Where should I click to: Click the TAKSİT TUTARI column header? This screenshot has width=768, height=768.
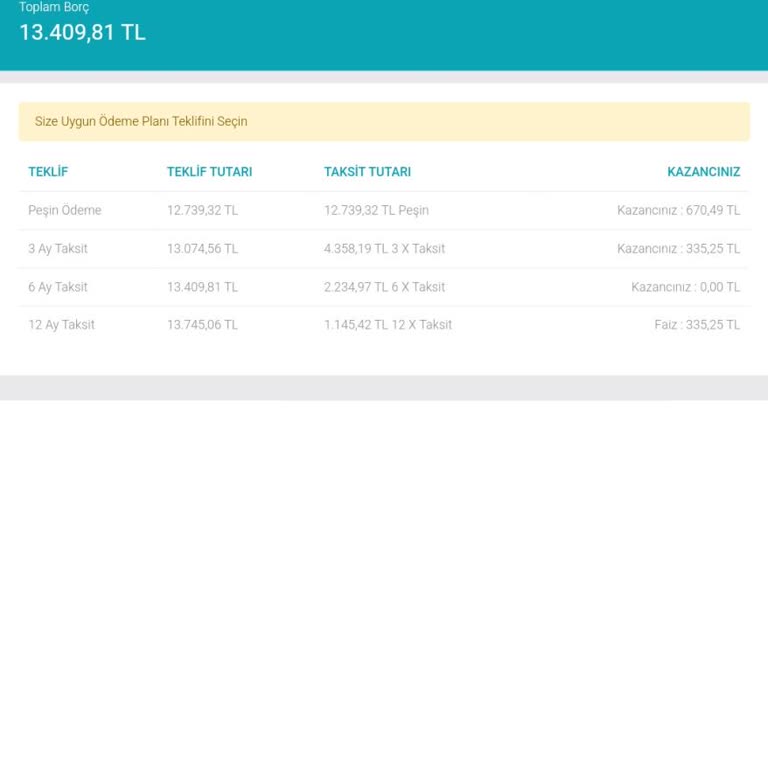pos(367,172)
